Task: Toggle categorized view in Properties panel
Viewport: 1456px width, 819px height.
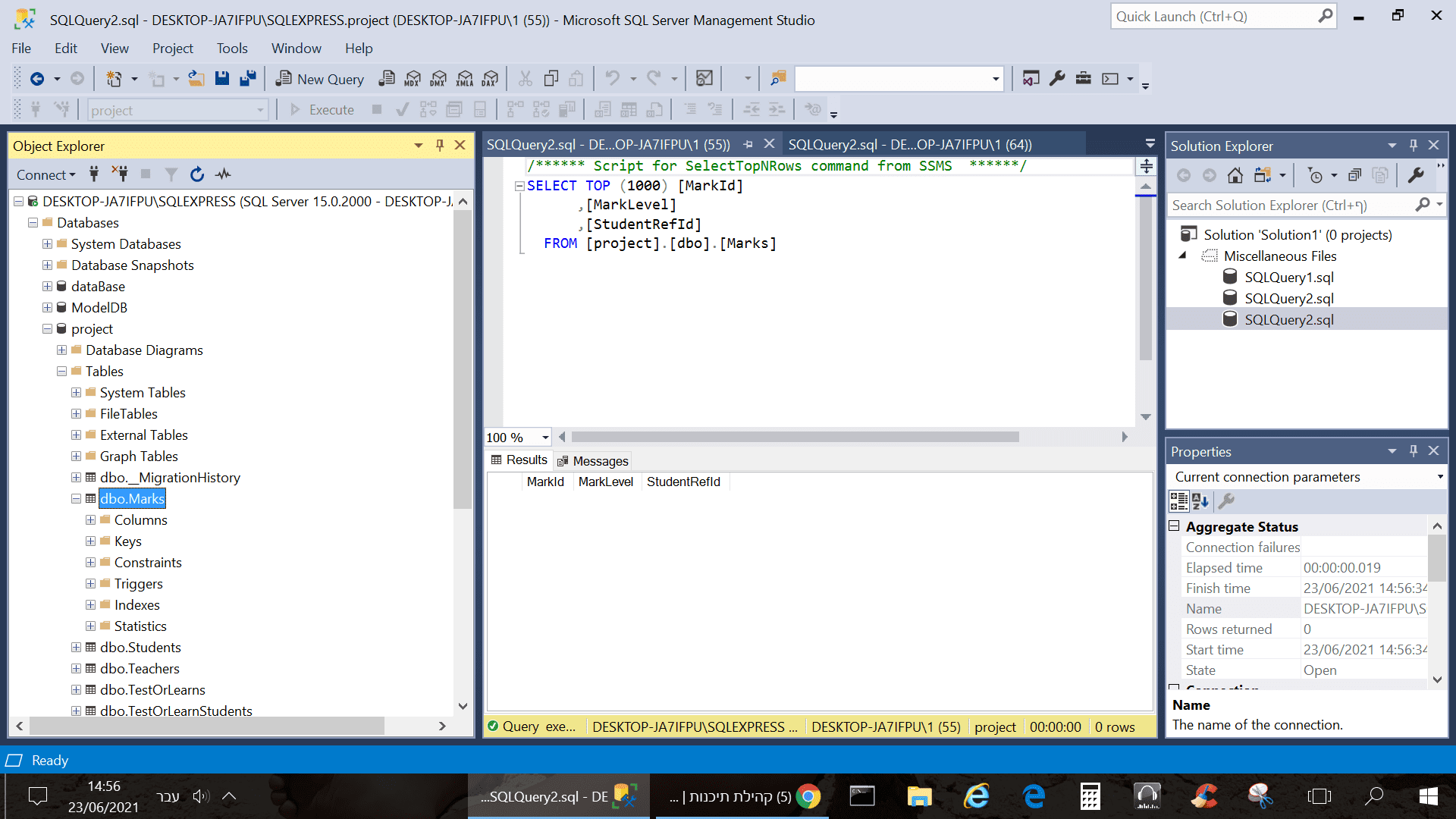Action: pos(1178,501)
